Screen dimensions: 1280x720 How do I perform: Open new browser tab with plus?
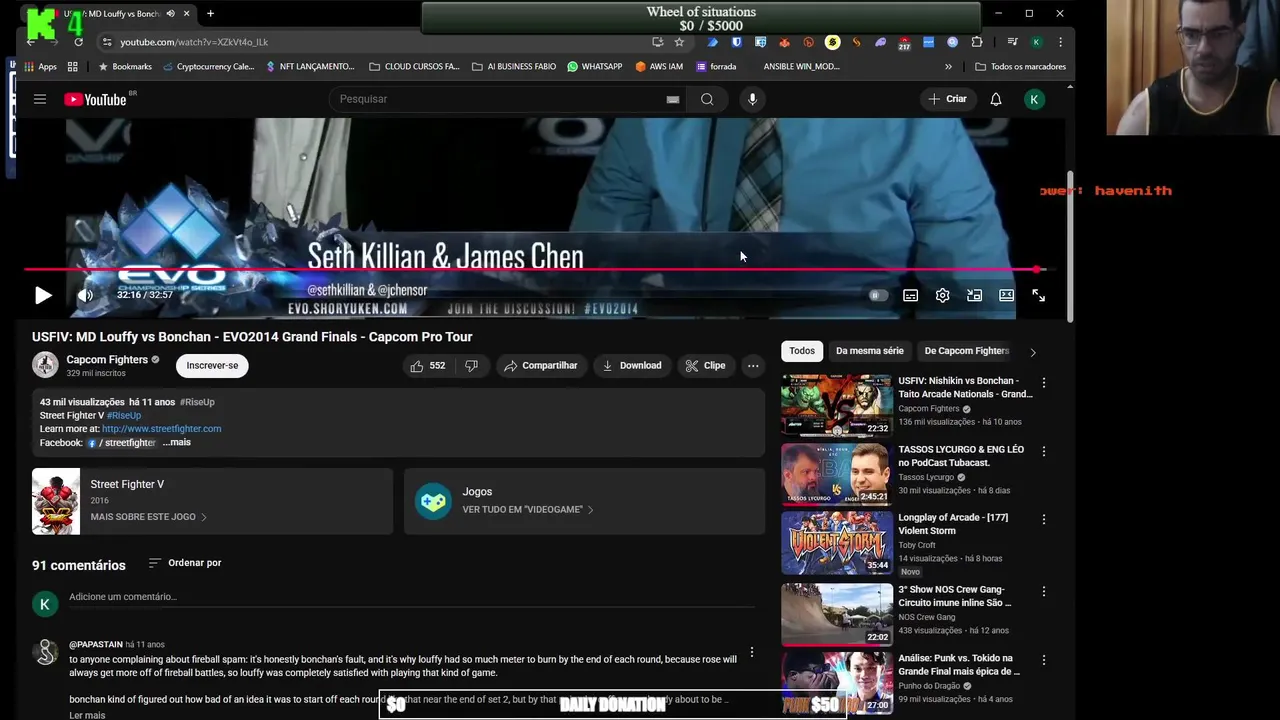click(210, 14)
